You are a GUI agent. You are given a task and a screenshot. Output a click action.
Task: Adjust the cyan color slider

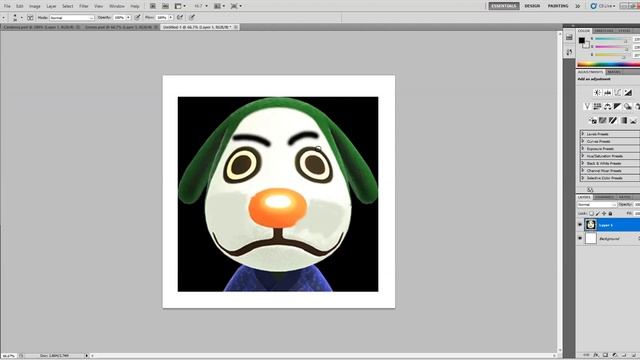(x=611, y=40)
